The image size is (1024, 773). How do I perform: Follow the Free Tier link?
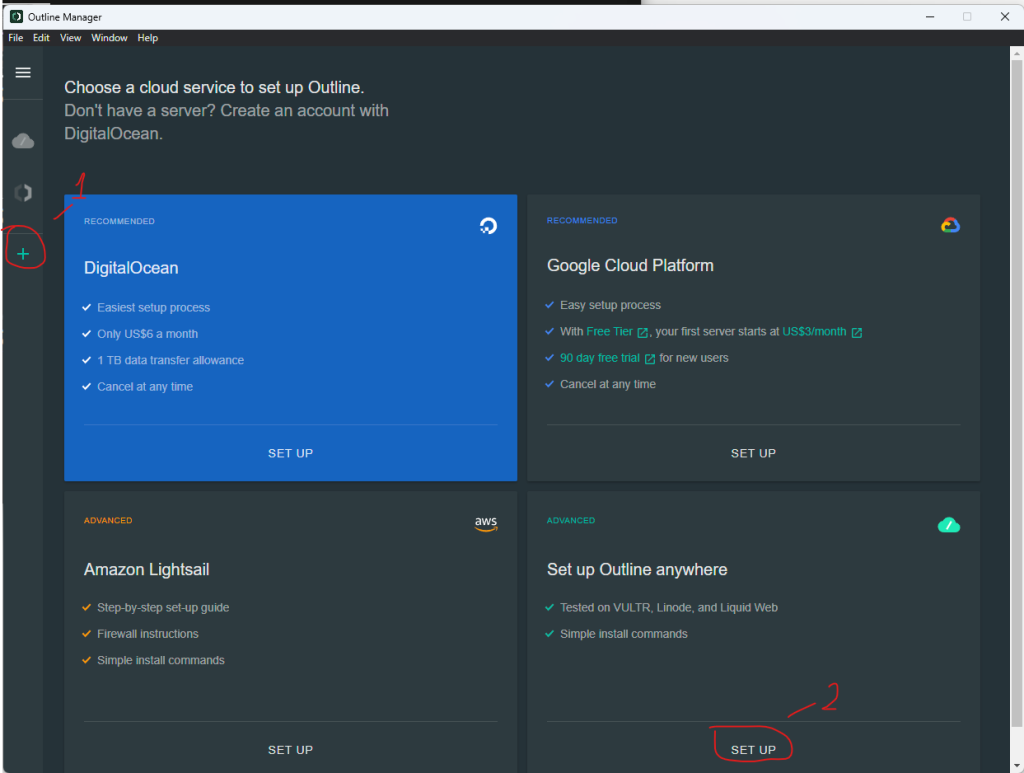tap(610, 332)
